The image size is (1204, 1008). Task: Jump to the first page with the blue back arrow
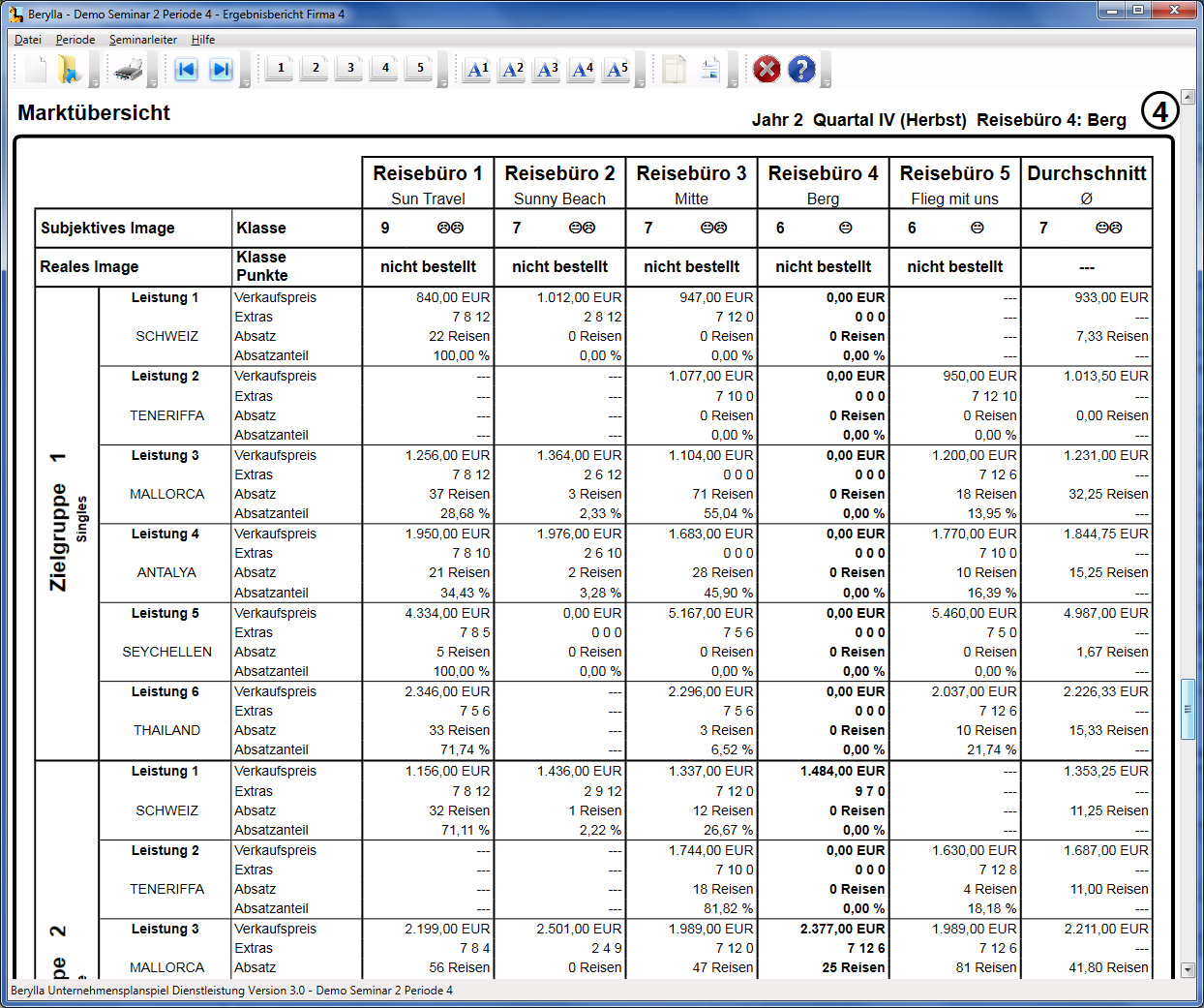186,70
